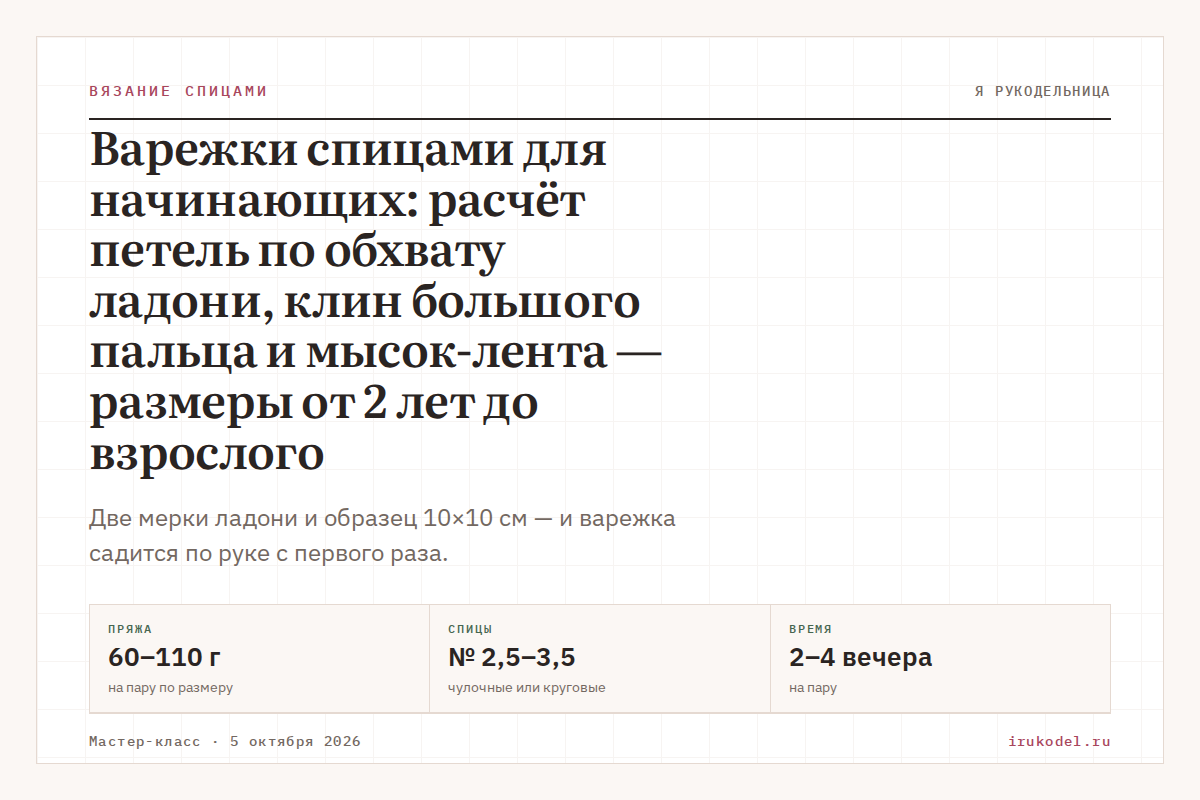
Task: Click the 'ВЯЗАНИЕ СПИЦАМИ' category label
Action: [178, 91]
